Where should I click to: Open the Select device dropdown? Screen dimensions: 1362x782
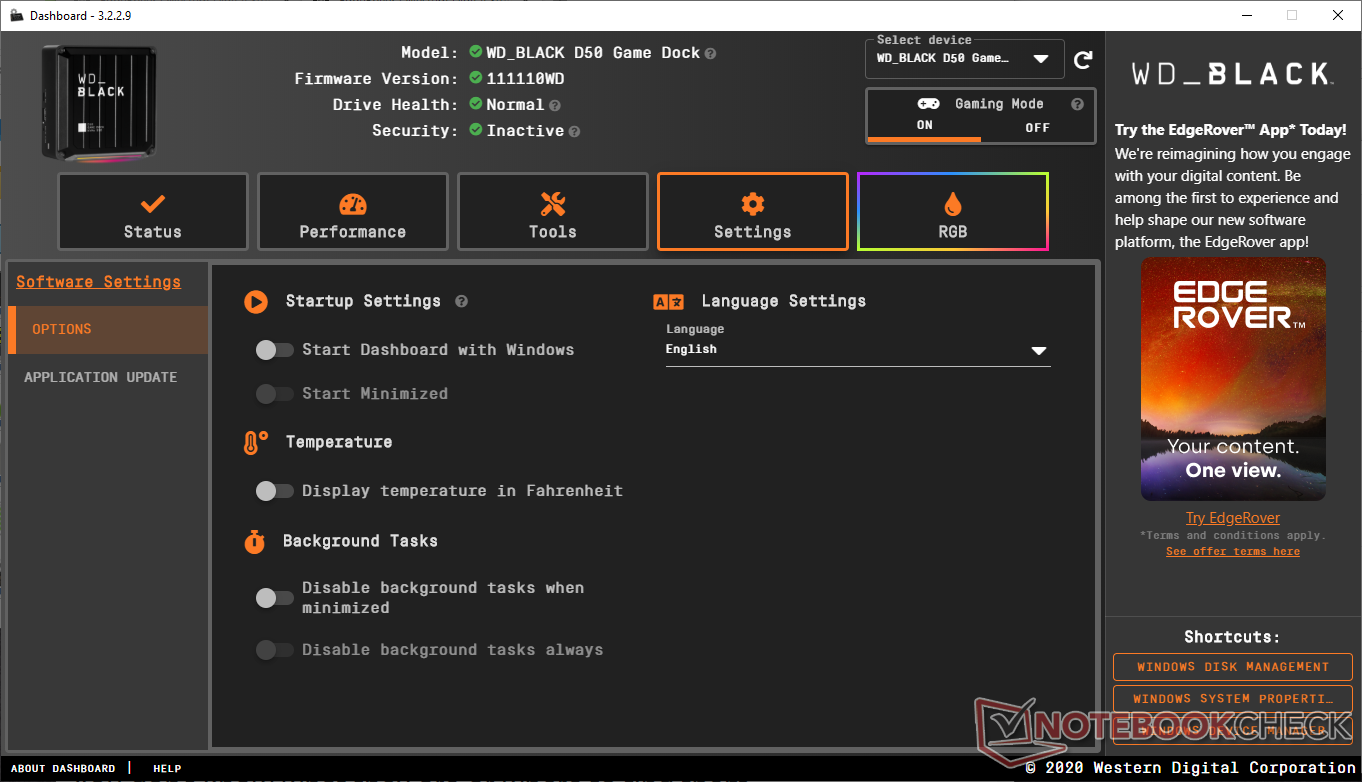(x=964, y=58)
